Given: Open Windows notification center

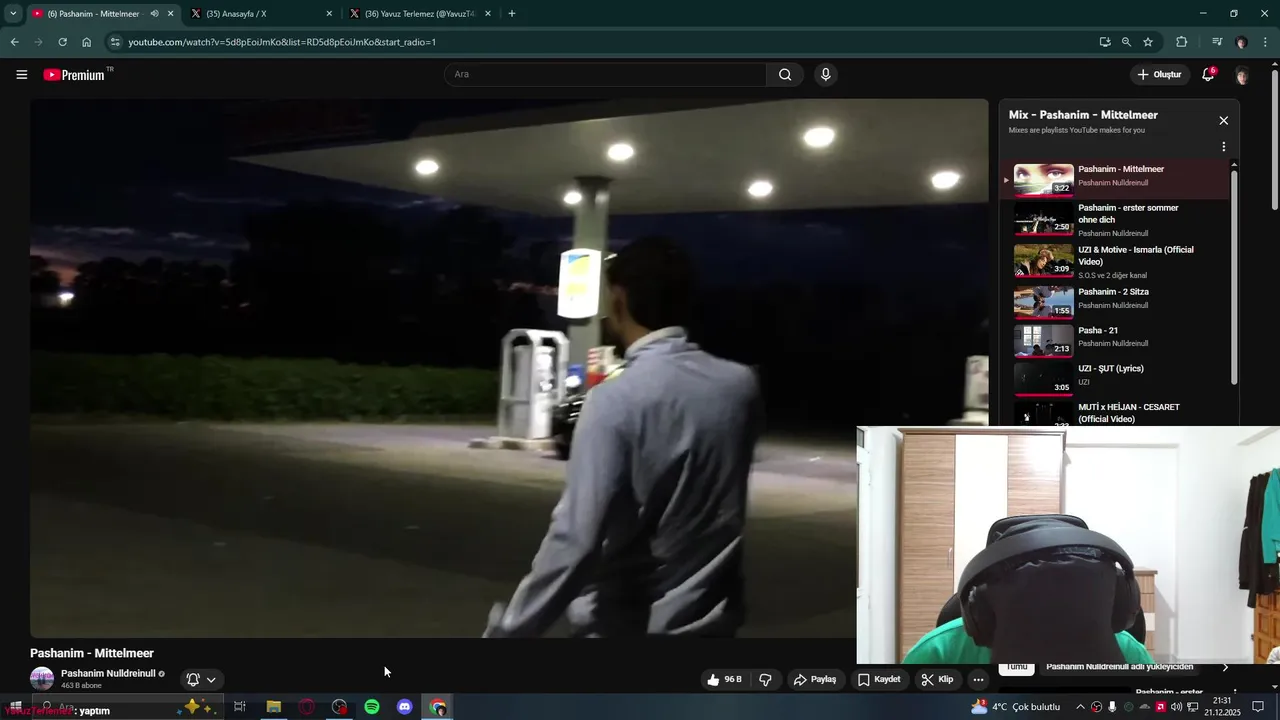Looking at the screenshot, I should tap(1258, 707).
